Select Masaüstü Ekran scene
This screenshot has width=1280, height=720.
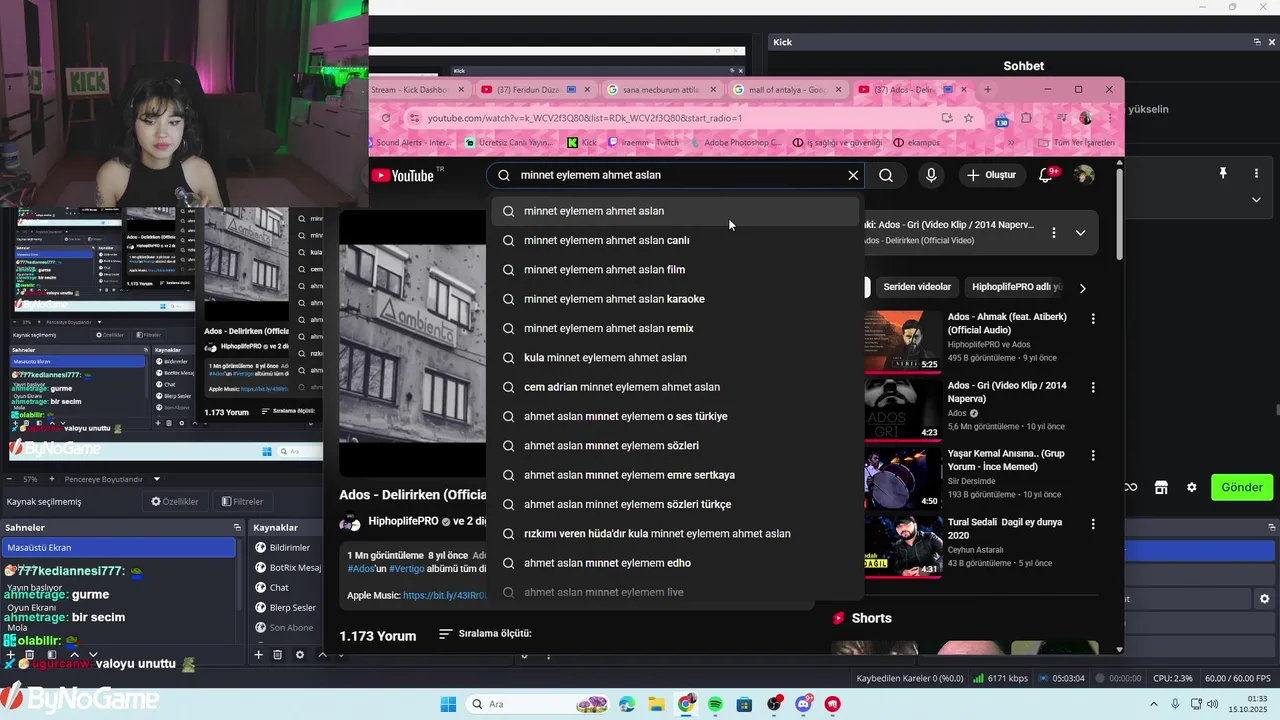point(119,547)
